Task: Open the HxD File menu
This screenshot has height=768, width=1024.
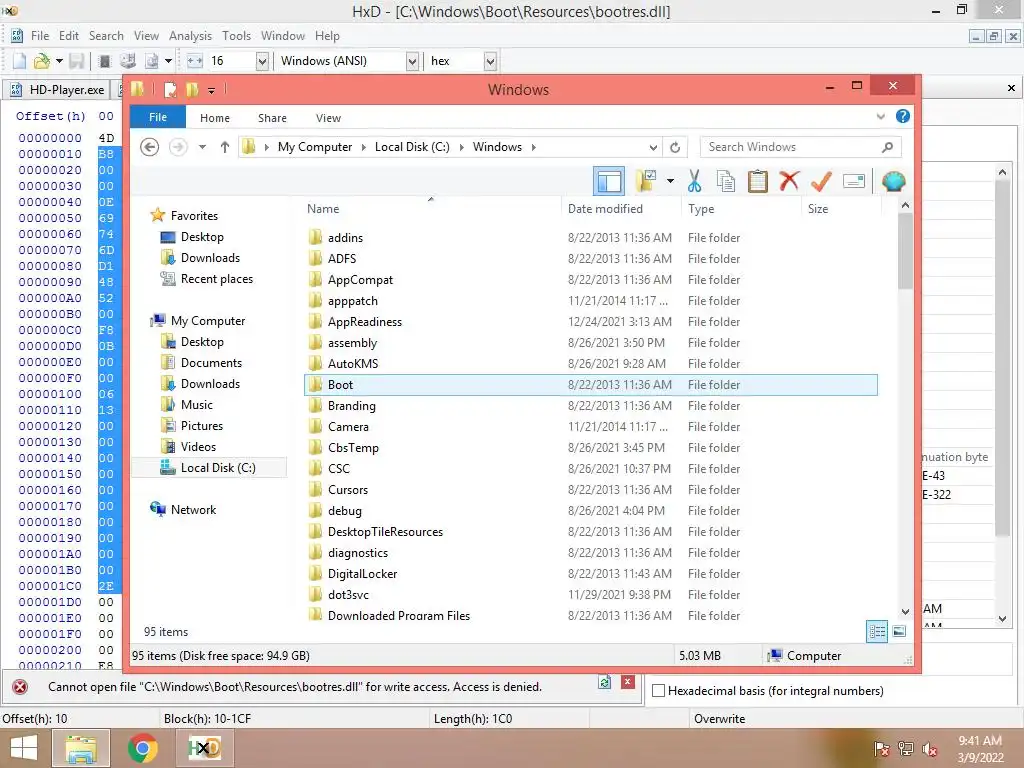Action: tap(40, 36)
